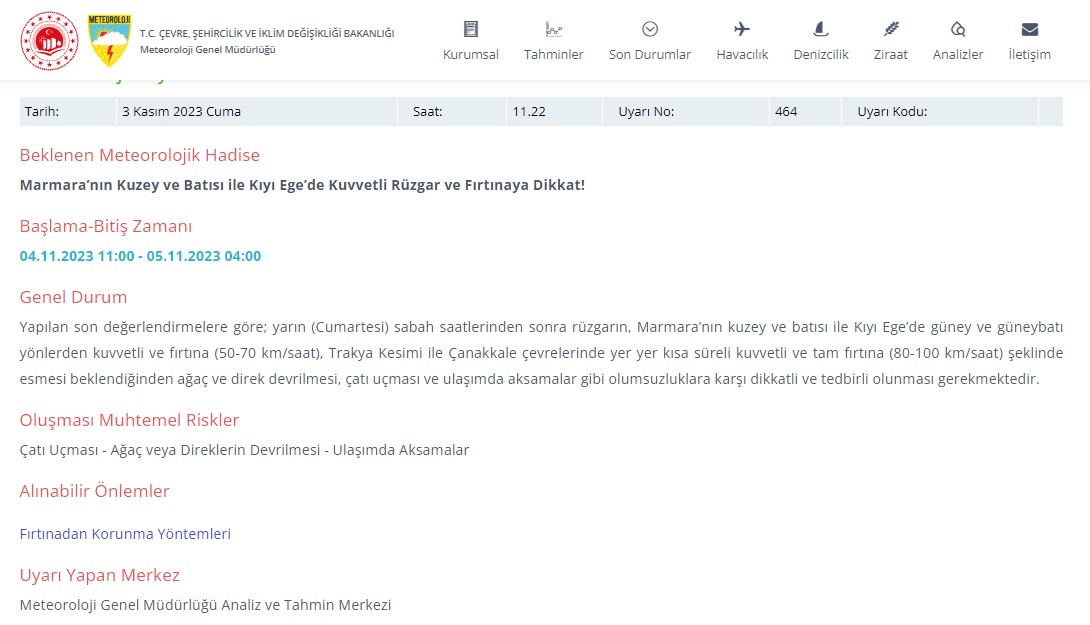Screen dimensions: 1090x625
Task: Click the Kurumsal document icon
Action: (471, 29)
